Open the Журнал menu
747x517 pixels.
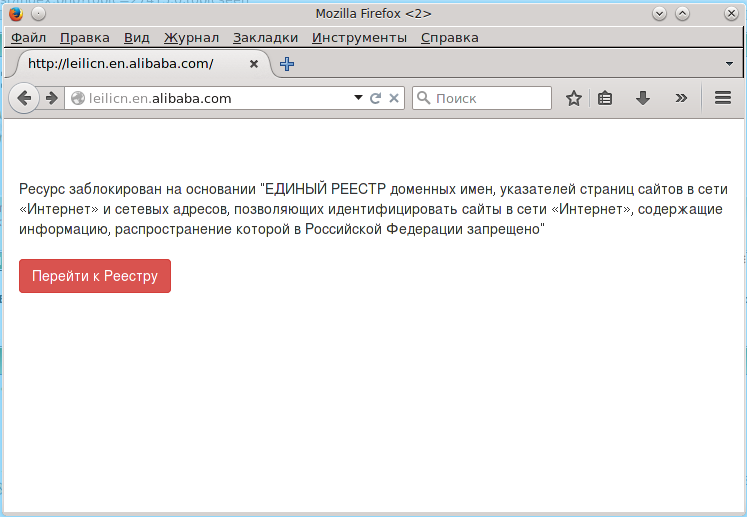pos(192,38)
